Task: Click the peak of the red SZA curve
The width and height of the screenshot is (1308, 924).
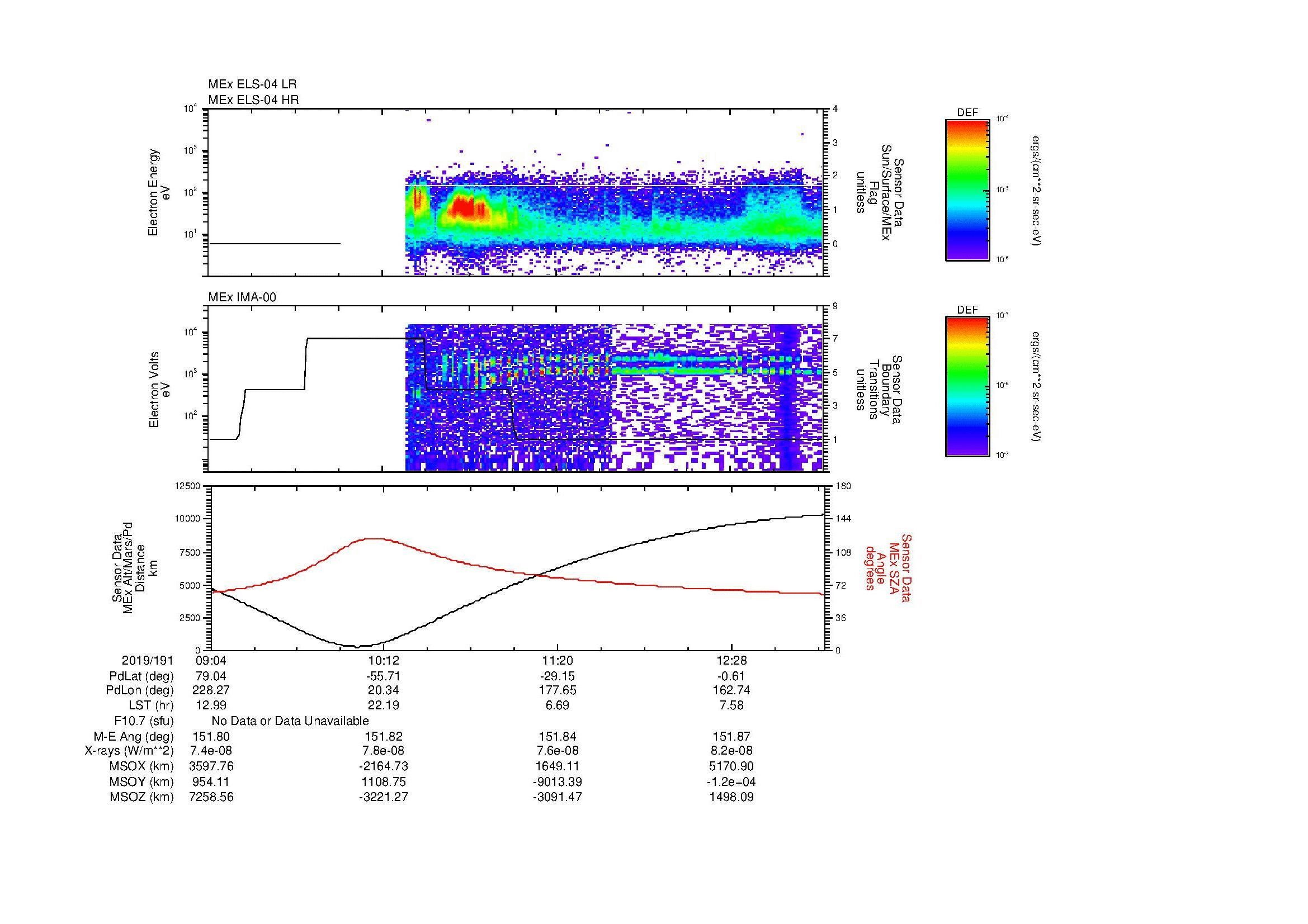Action: 374,538
